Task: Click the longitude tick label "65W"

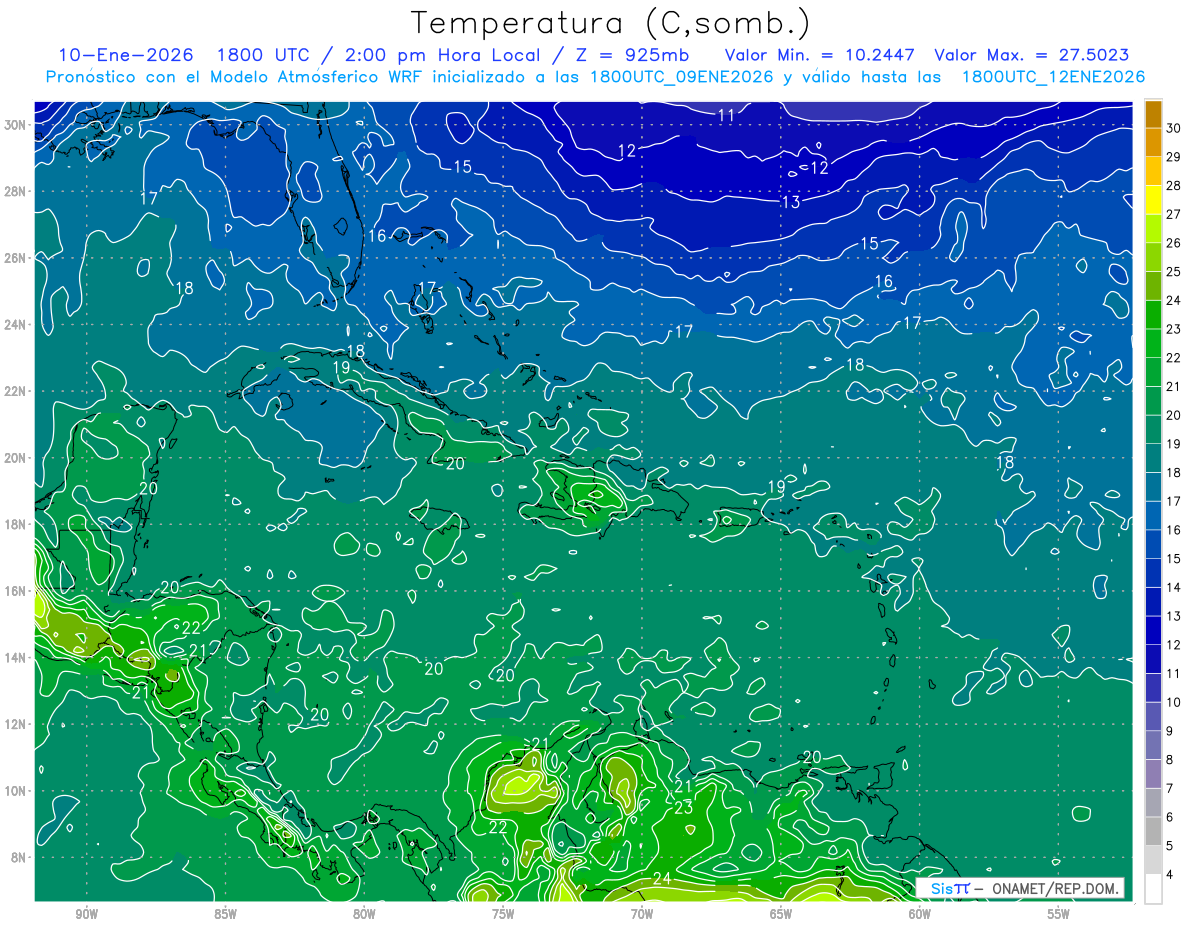Action: click(x=781, y=914)
